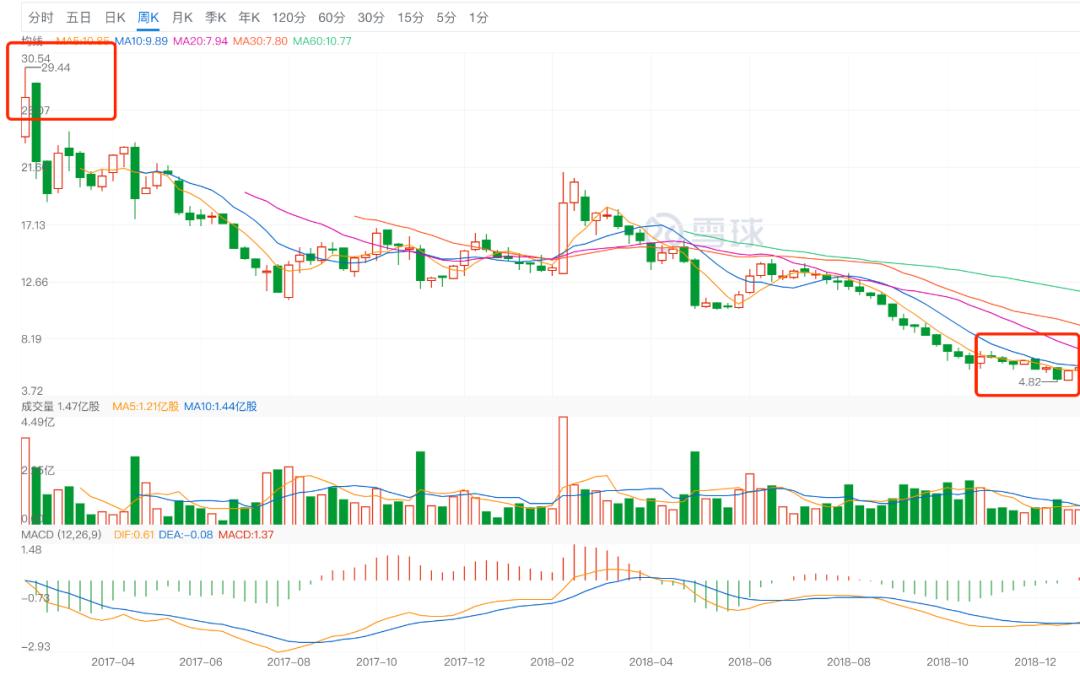
Task: Open the 日K daily candlestick tab
Action: (115, 18)
